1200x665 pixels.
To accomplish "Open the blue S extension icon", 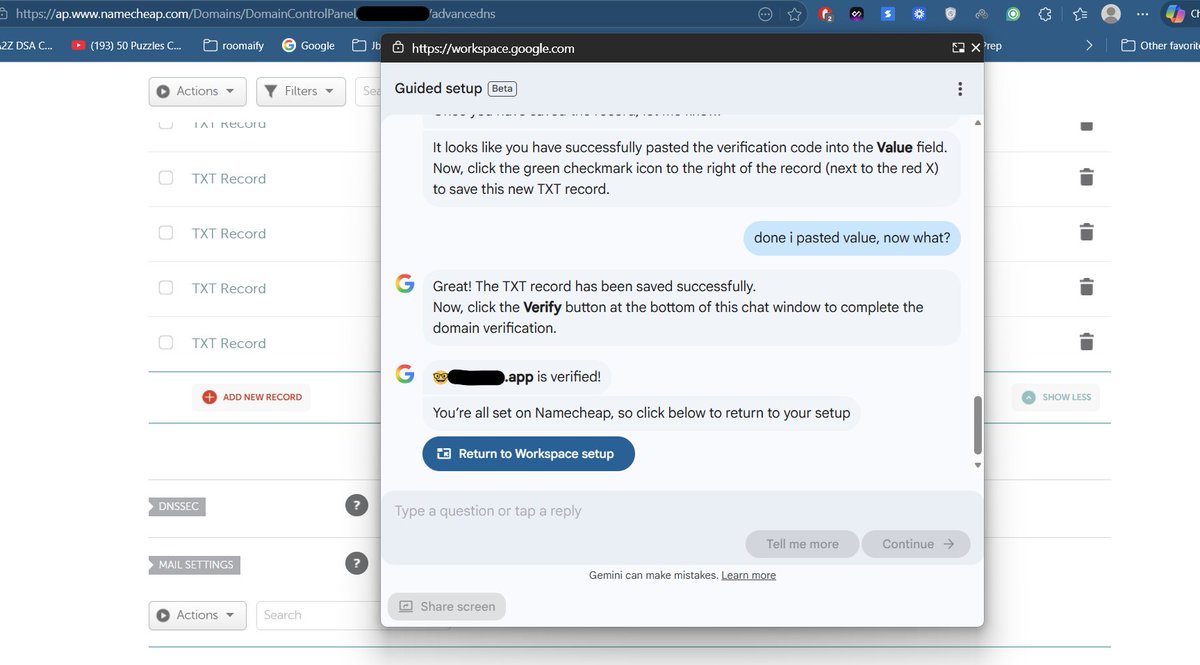I will point(888,14).
